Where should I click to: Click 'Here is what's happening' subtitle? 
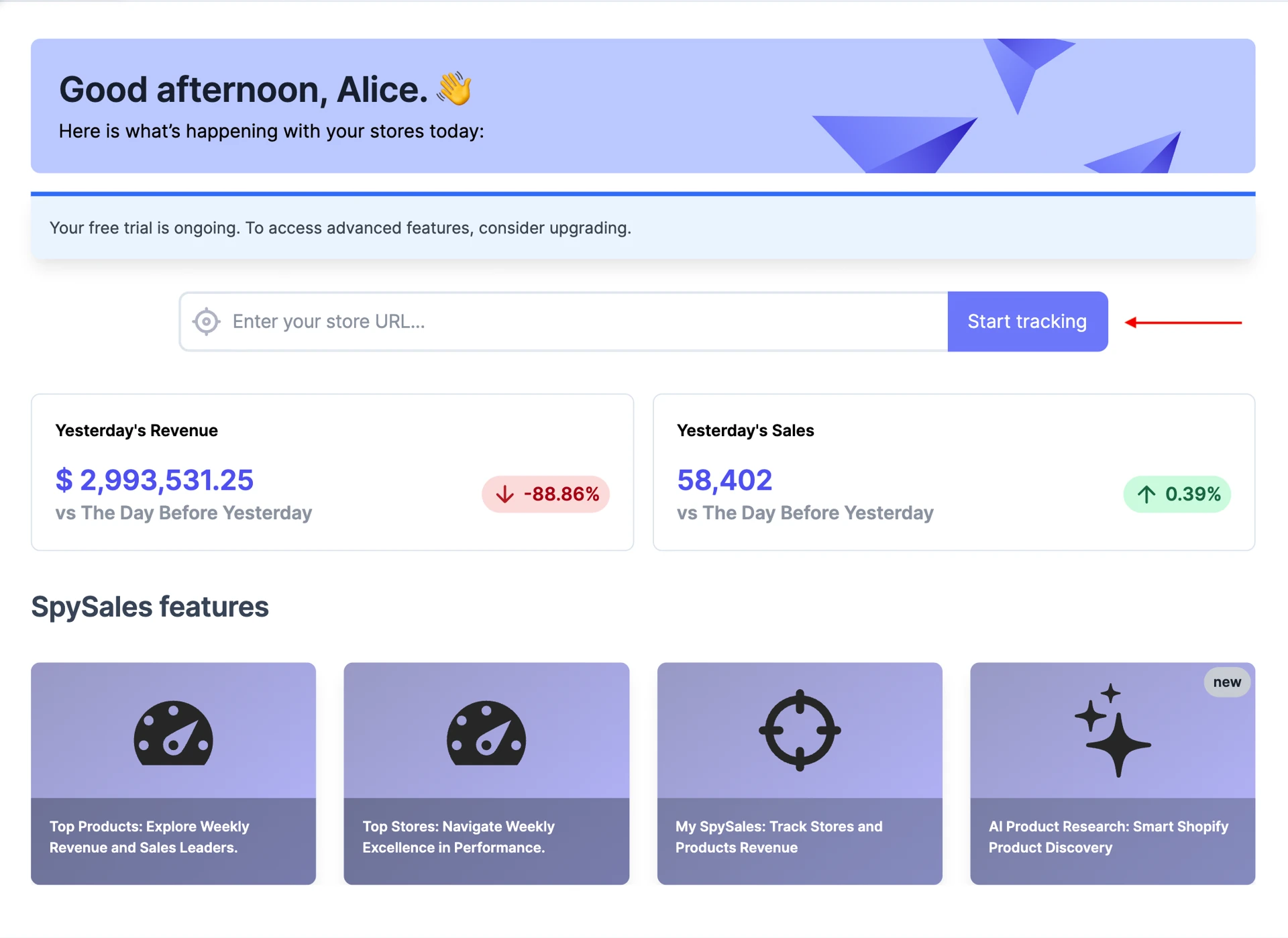271,131
